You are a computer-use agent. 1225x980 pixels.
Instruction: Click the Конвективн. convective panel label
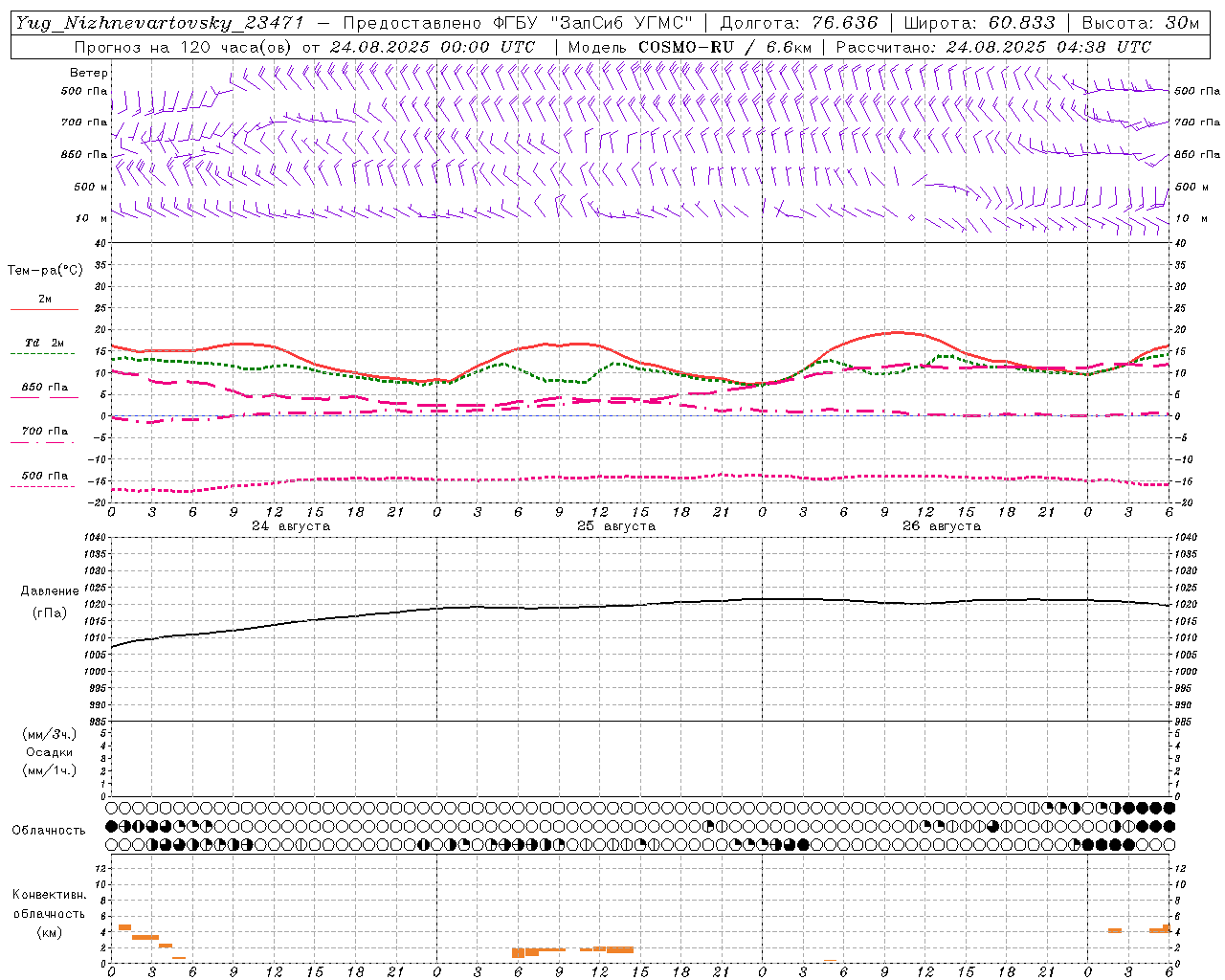[49, 895]
